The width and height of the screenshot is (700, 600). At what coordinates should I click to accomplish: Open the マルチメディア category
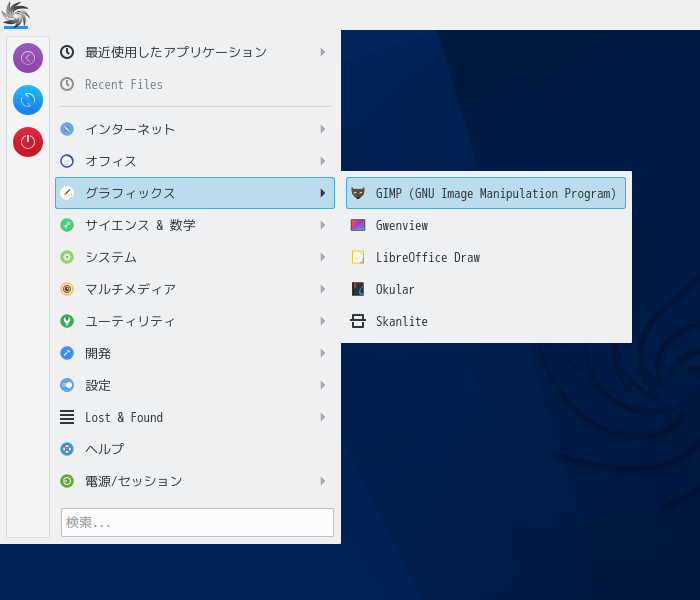[195, 289]
